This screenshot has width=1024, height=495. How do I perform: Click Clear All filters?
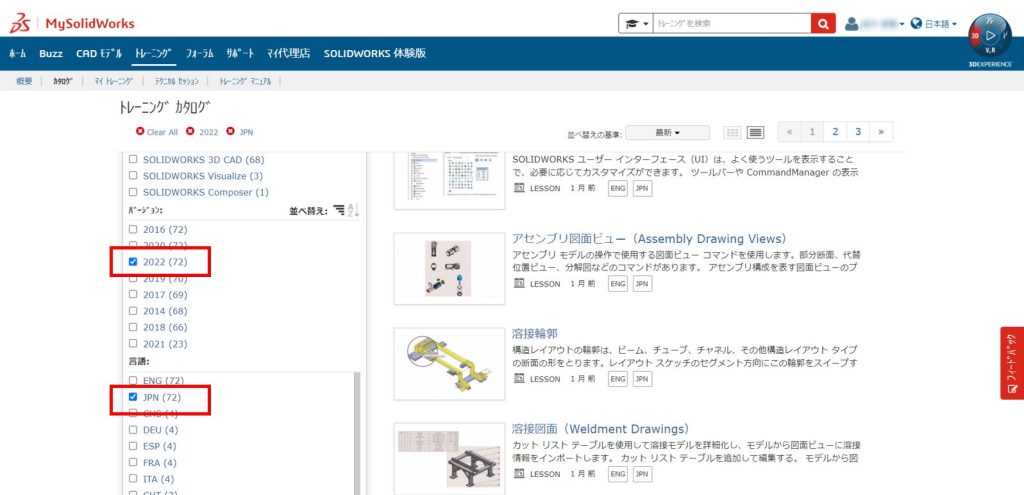click(x=157, y=132)
